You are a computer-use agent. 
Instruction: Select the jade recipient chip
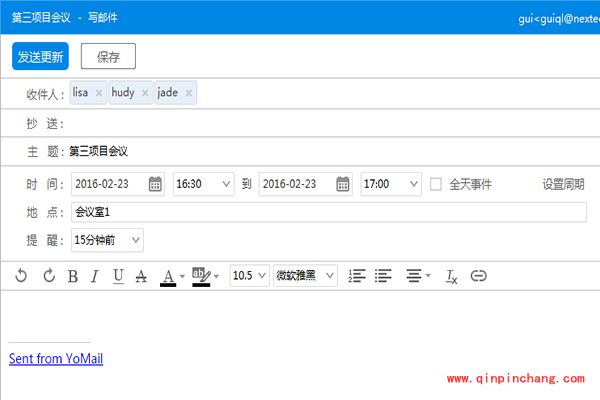(176, 93)
